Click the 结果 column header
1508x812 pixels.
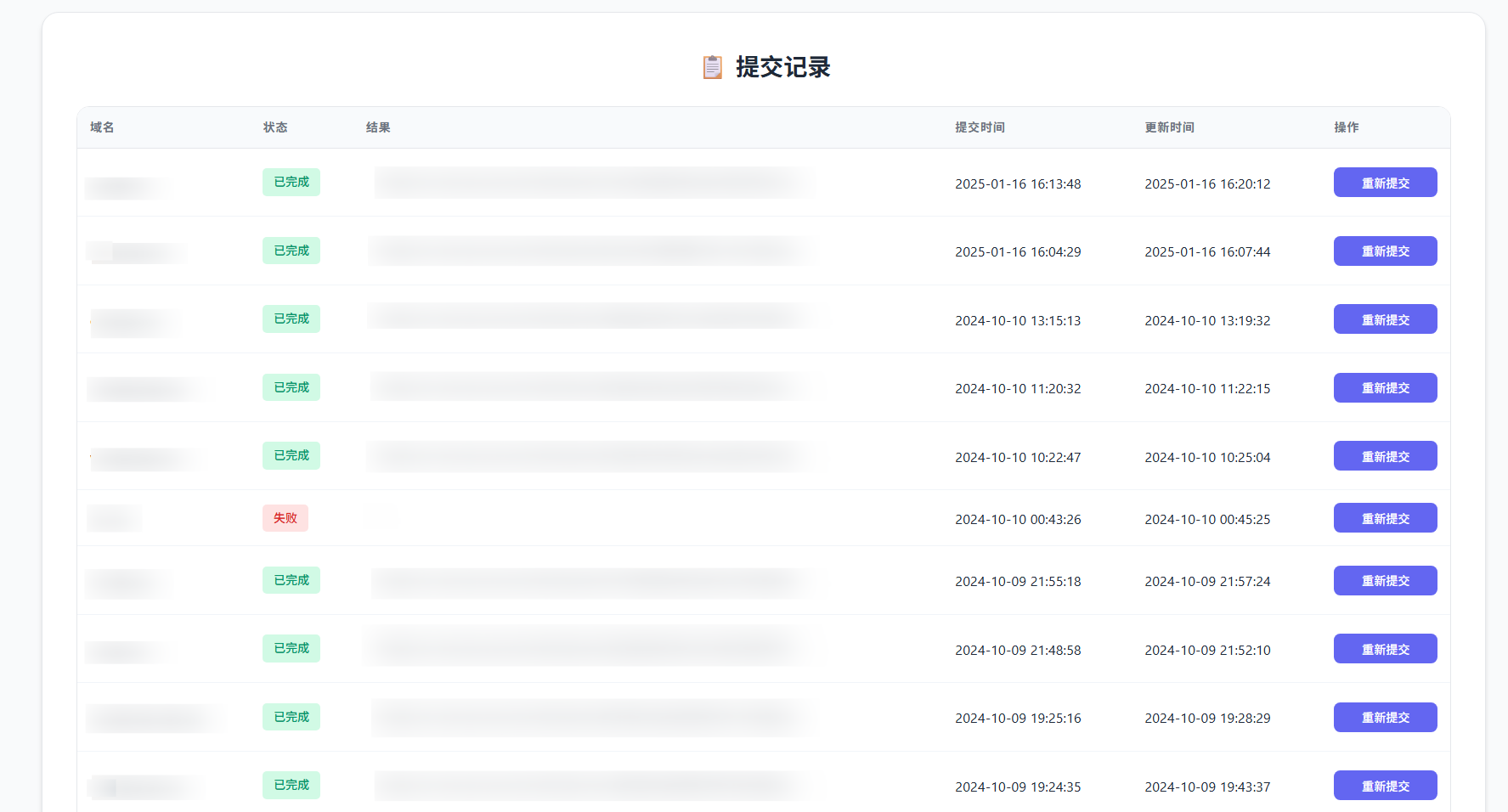pyautogui.click(x=378, y=127)
